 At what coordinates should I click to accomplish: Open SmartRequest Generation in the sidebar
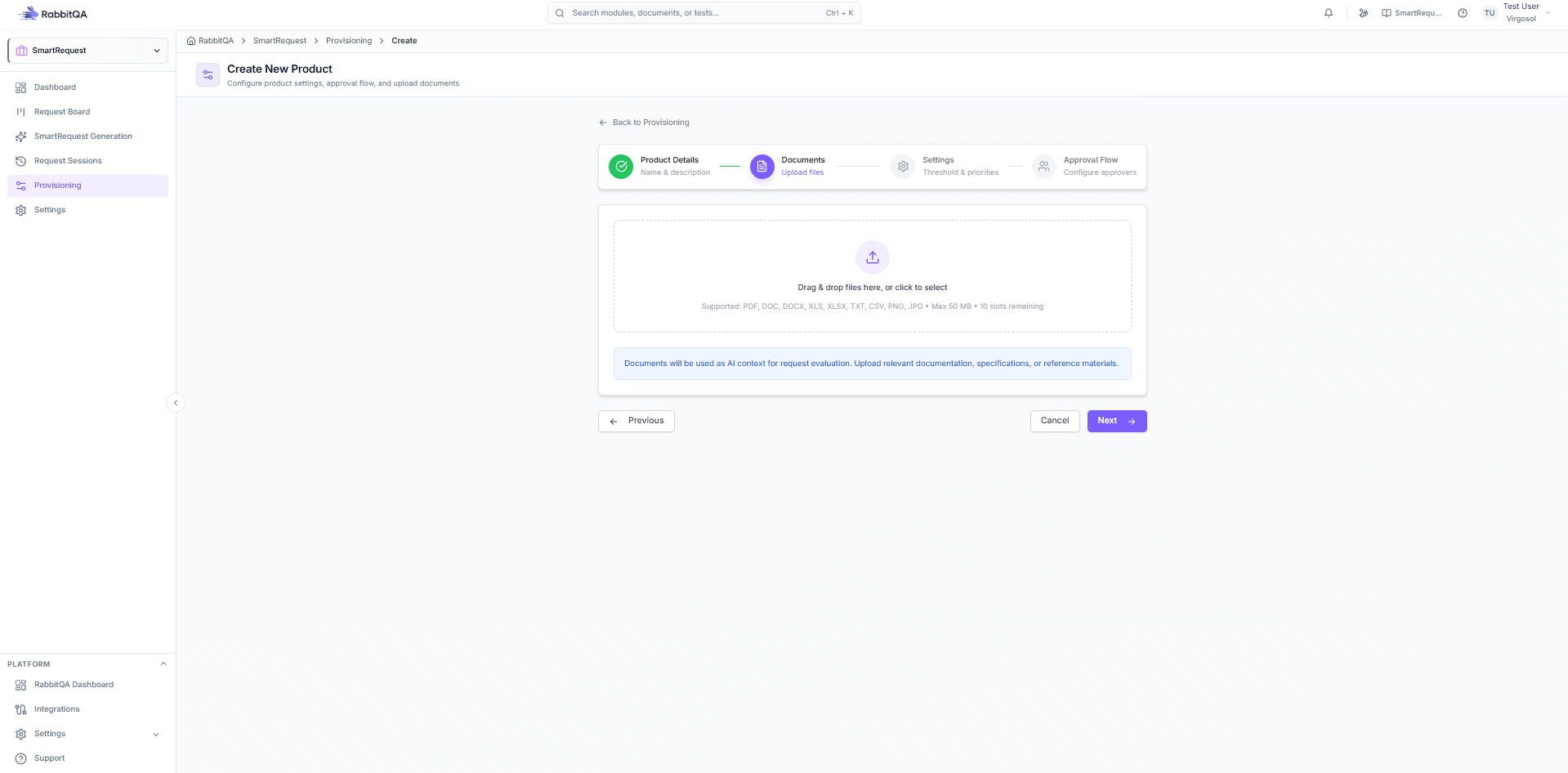click(x=87, y=136)
